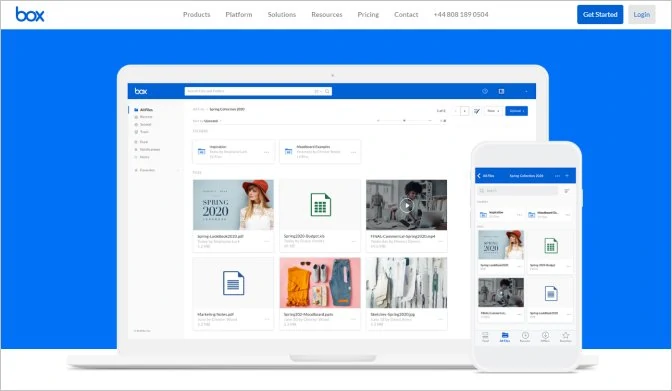The height and width of the screenshot is (391, 672).
Task: Open the New dropdown on the laptop
Action: click(x=494, y=111)
